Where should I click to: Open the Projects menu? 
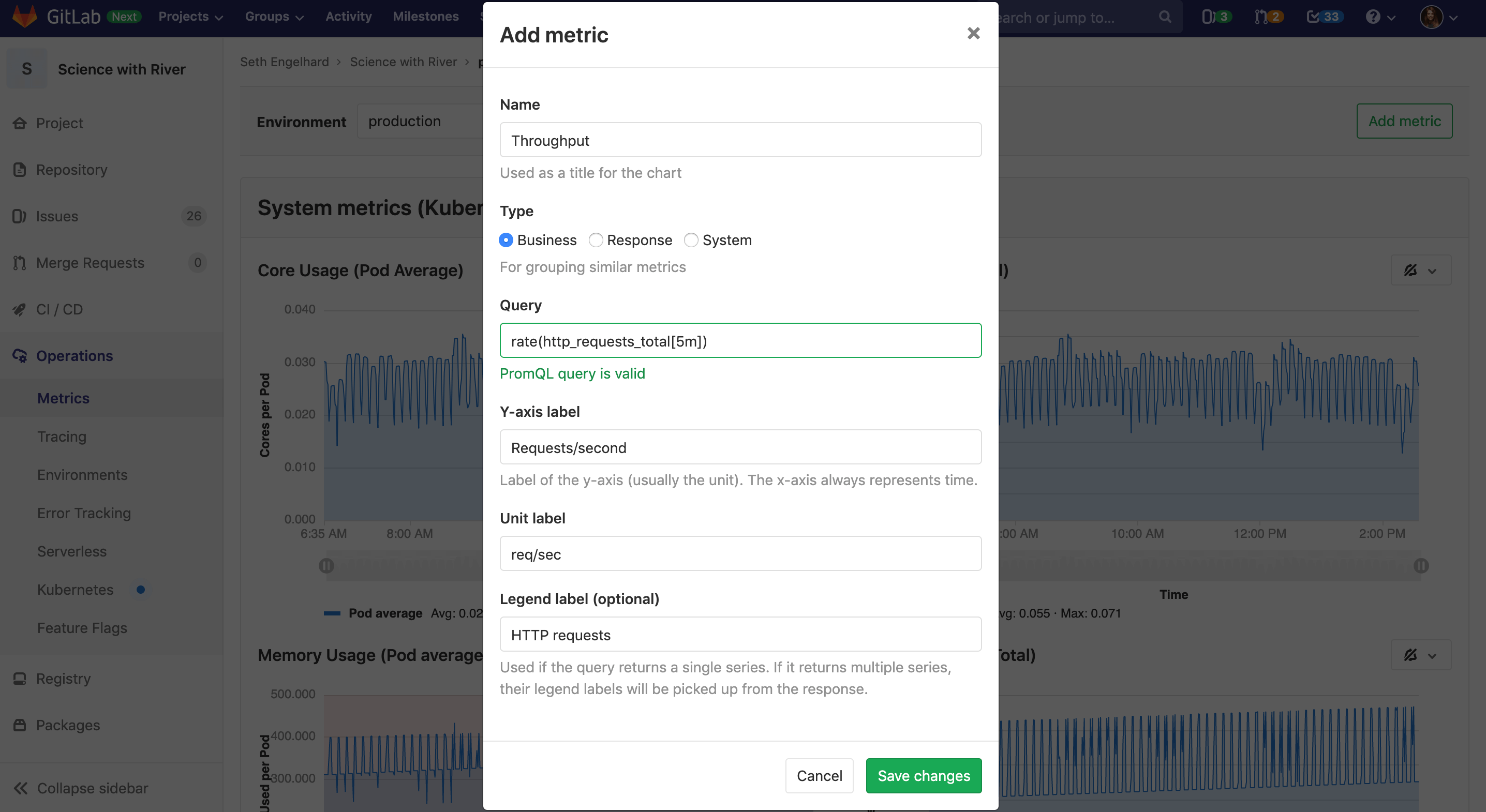(190, 16)
